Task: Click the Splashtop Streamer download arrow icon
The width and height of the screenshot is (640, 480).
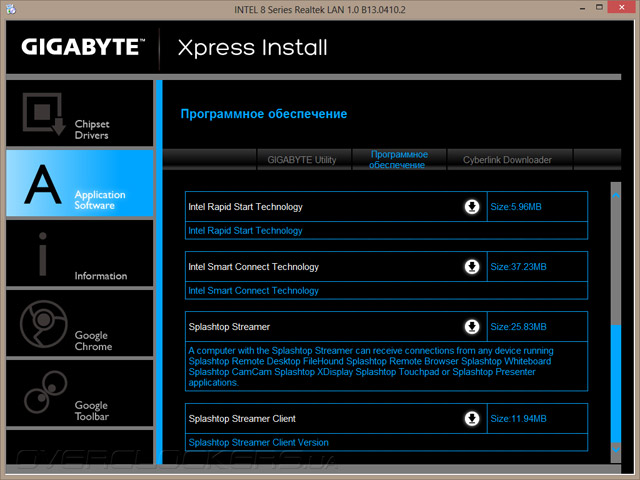Action: (x=472, y=327)
